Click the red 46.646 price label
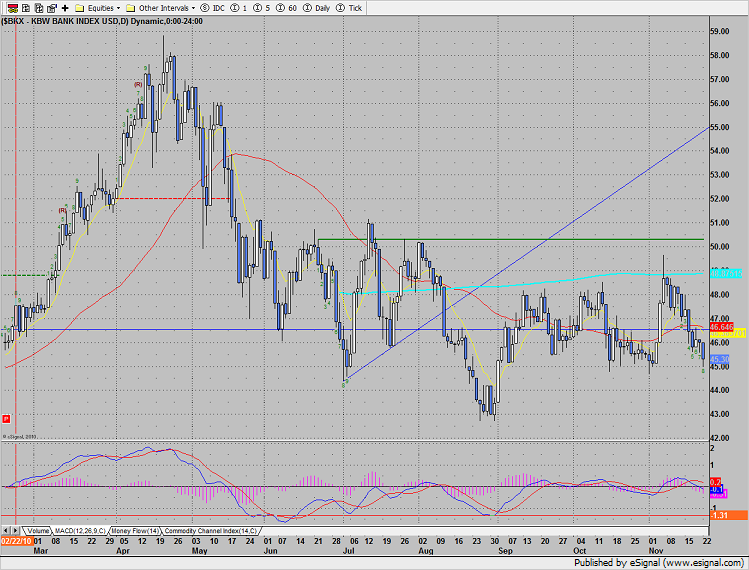749x570 pixels. click(x=721, y=327)
